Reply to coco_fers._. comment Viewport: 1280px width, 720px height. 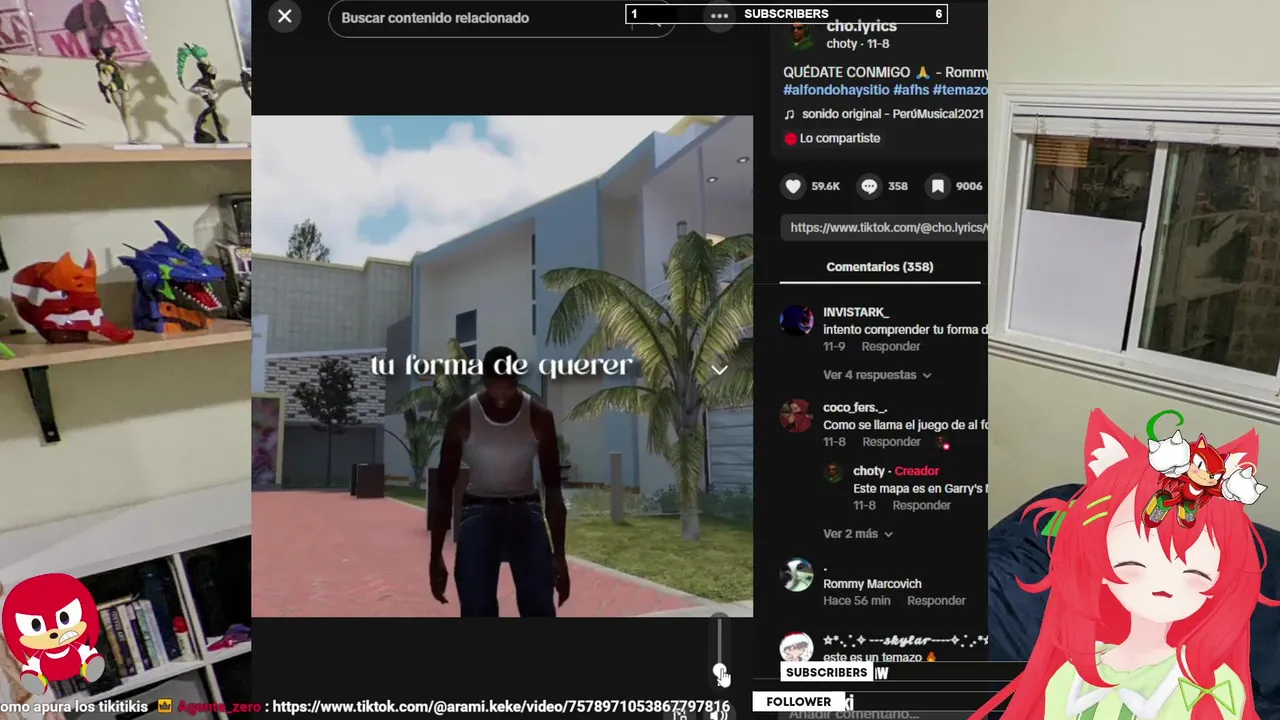(891, 442)
